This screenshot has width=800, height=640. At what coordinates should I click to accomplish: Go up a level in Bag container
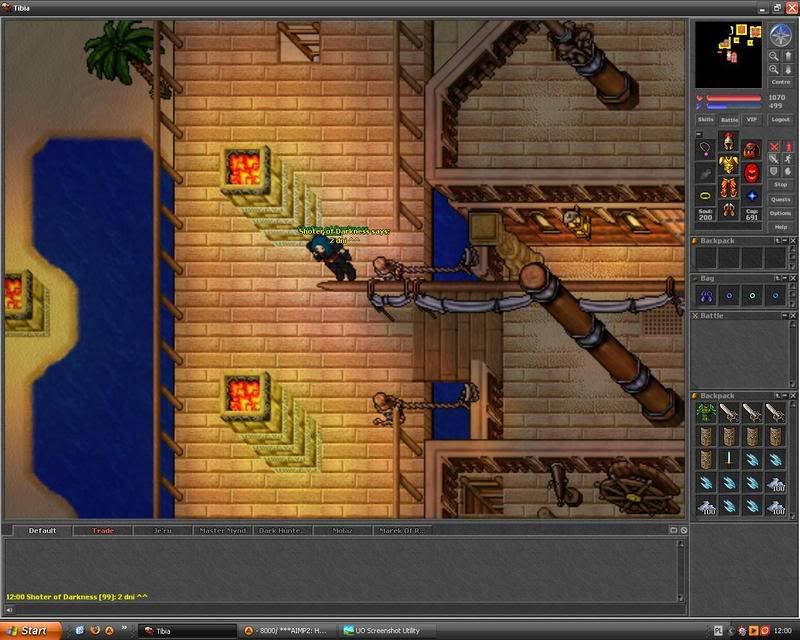(x=778, y=278)
